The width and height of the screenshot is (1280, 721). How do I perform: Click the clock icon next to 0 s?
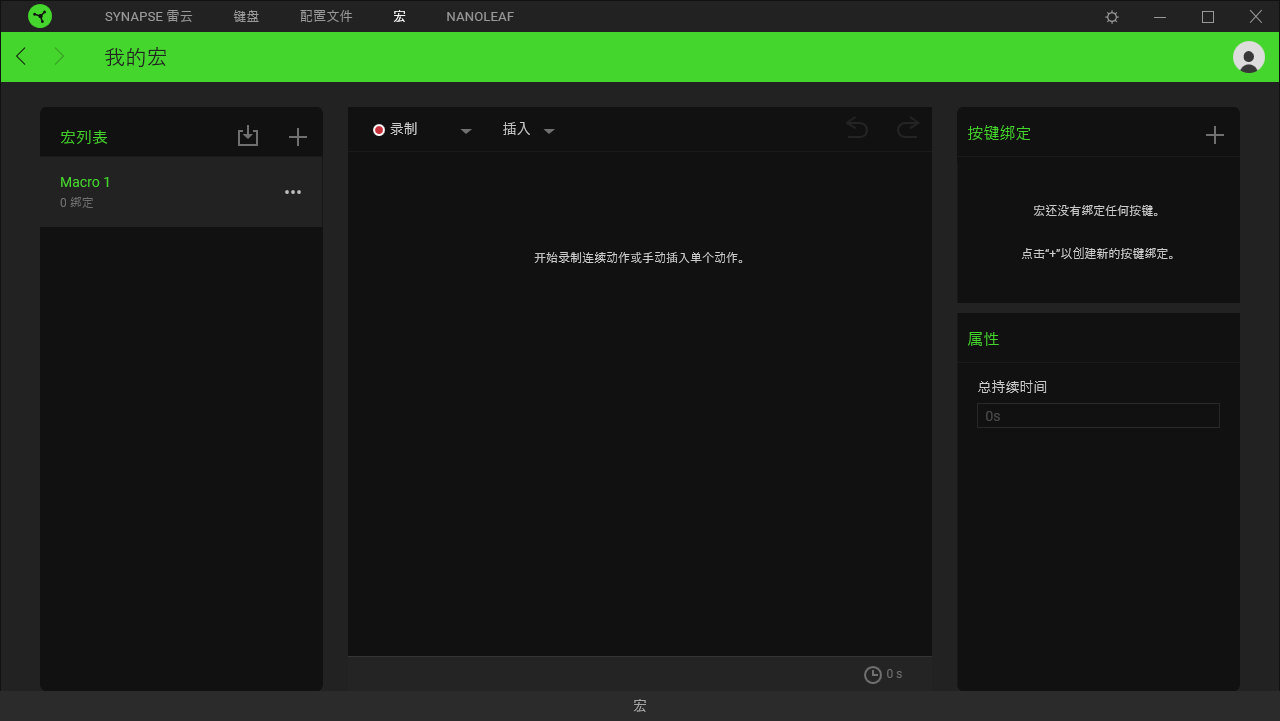coord(872,674)
